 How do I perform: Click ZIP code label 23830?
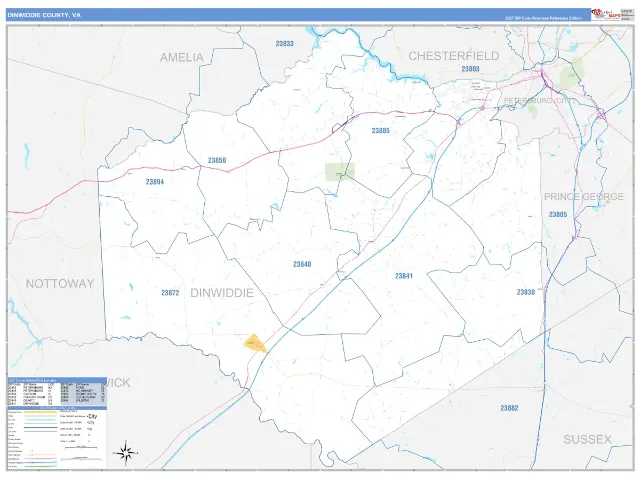pos(526,292)
